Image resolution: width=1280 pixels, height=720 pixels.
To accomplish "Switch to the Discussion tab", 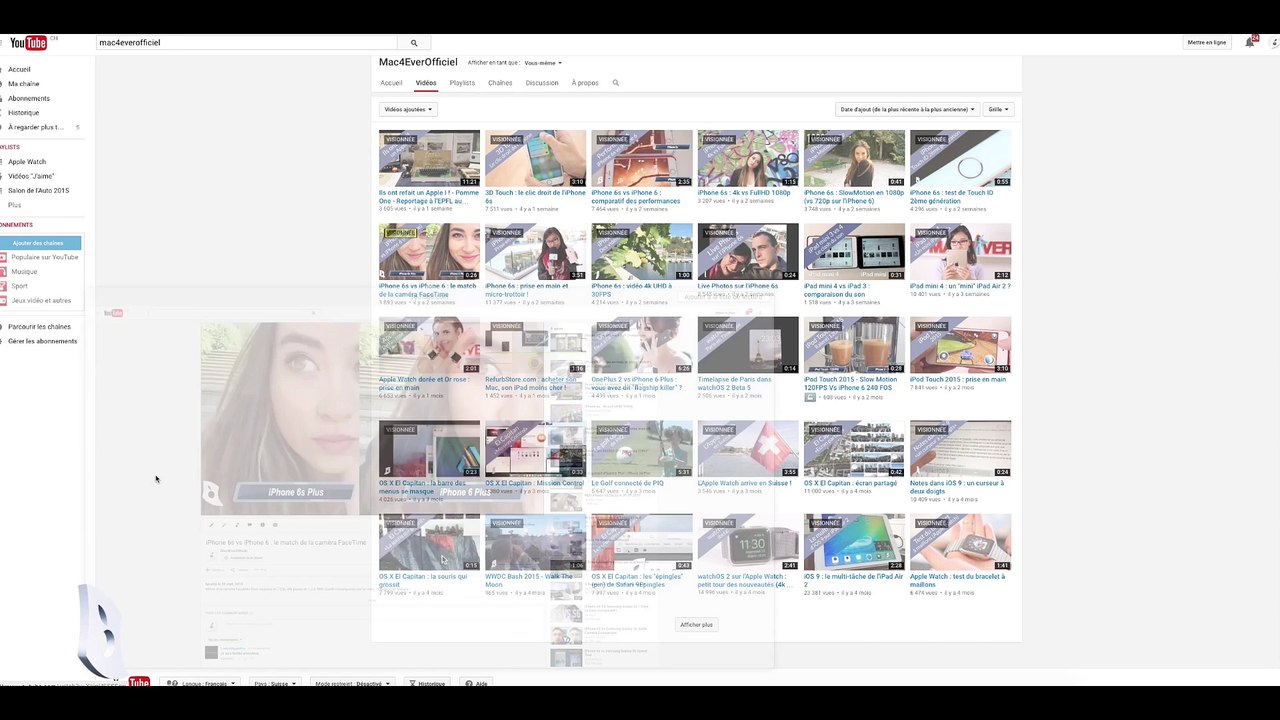I will pyautogui.click(x=542, y=83).
